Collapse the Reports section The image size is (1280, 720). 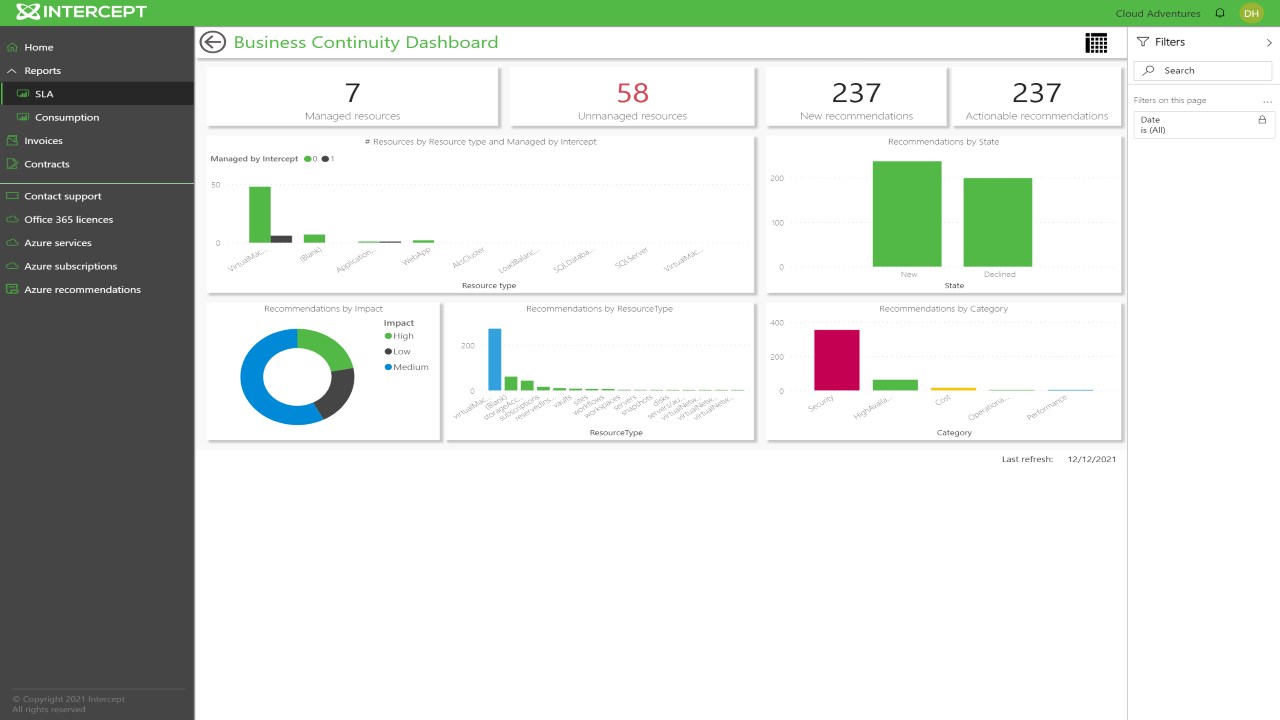tap(12, 71)
